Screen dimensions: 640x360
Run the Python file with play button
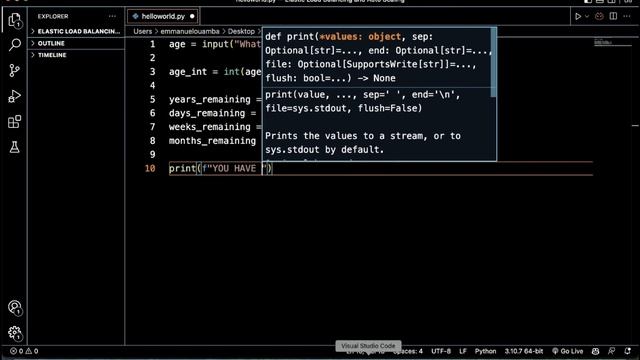click(x=578, y=16)
